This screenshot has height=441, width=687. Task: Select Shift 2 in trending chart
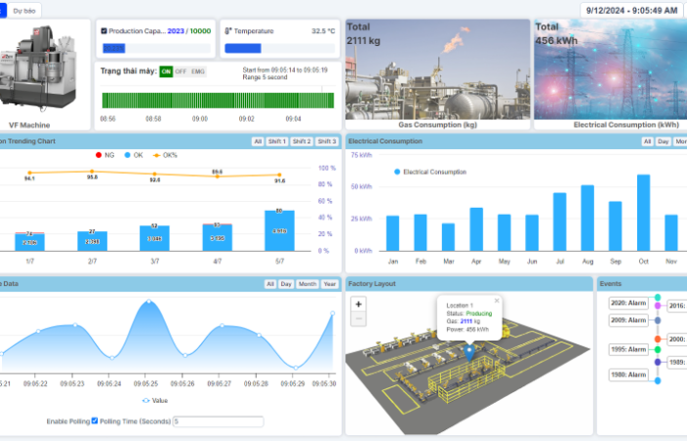[x=301, y=142]
